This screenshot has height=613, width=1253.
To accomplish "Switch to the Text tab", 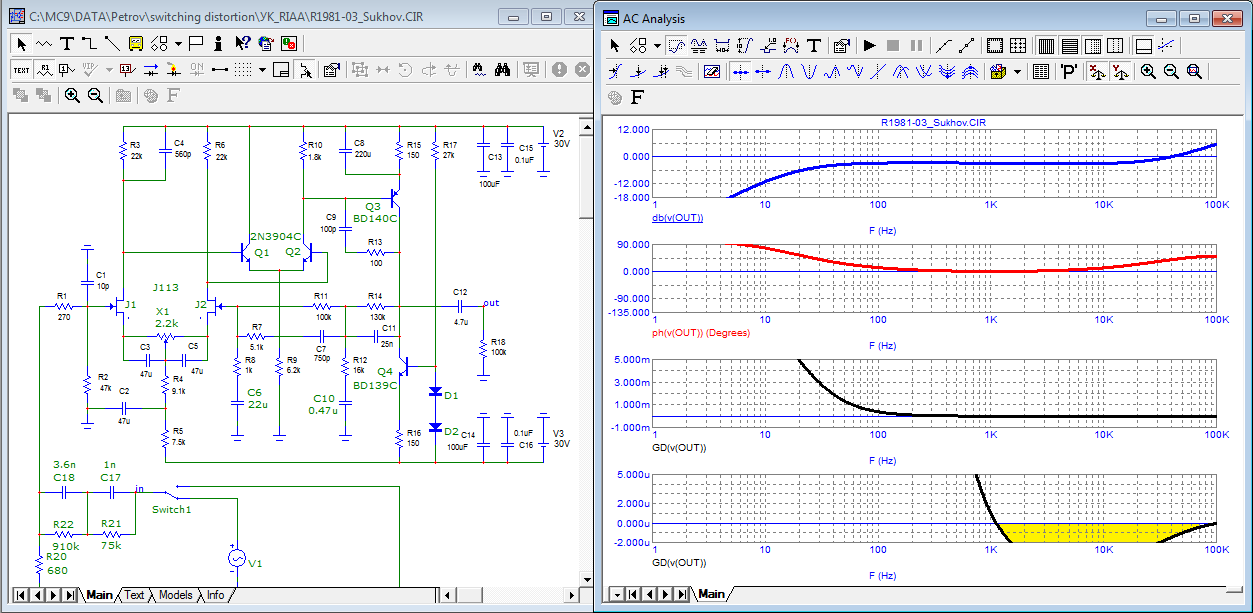I will [x=134, y=595].
